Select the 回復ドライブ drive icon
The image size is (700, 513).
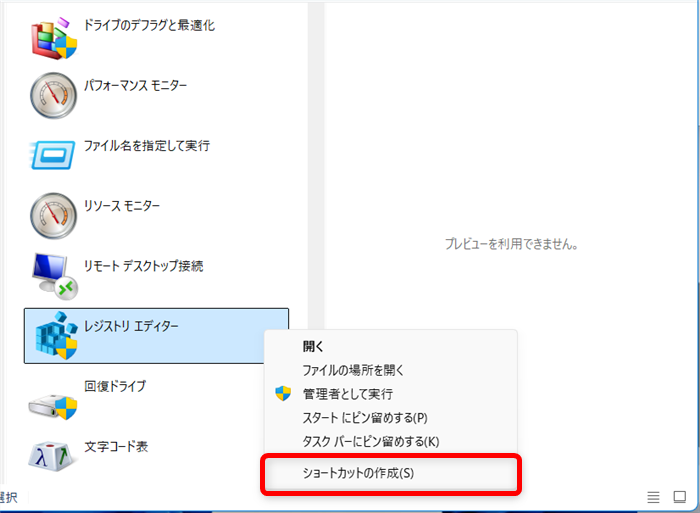tap(53, 406)
